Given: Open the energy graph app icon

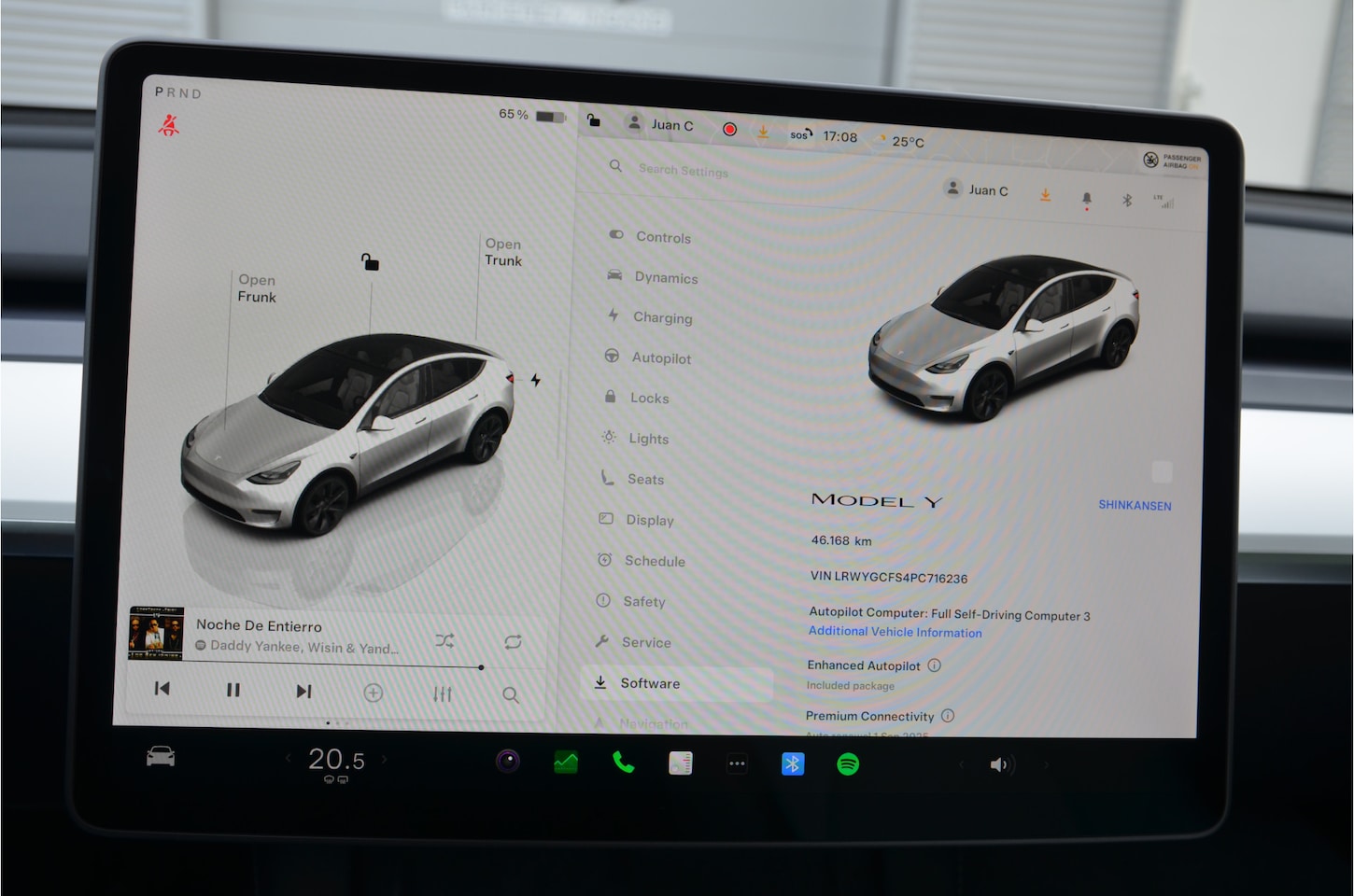Looking at the screenshot, I should tap(566, 763).
